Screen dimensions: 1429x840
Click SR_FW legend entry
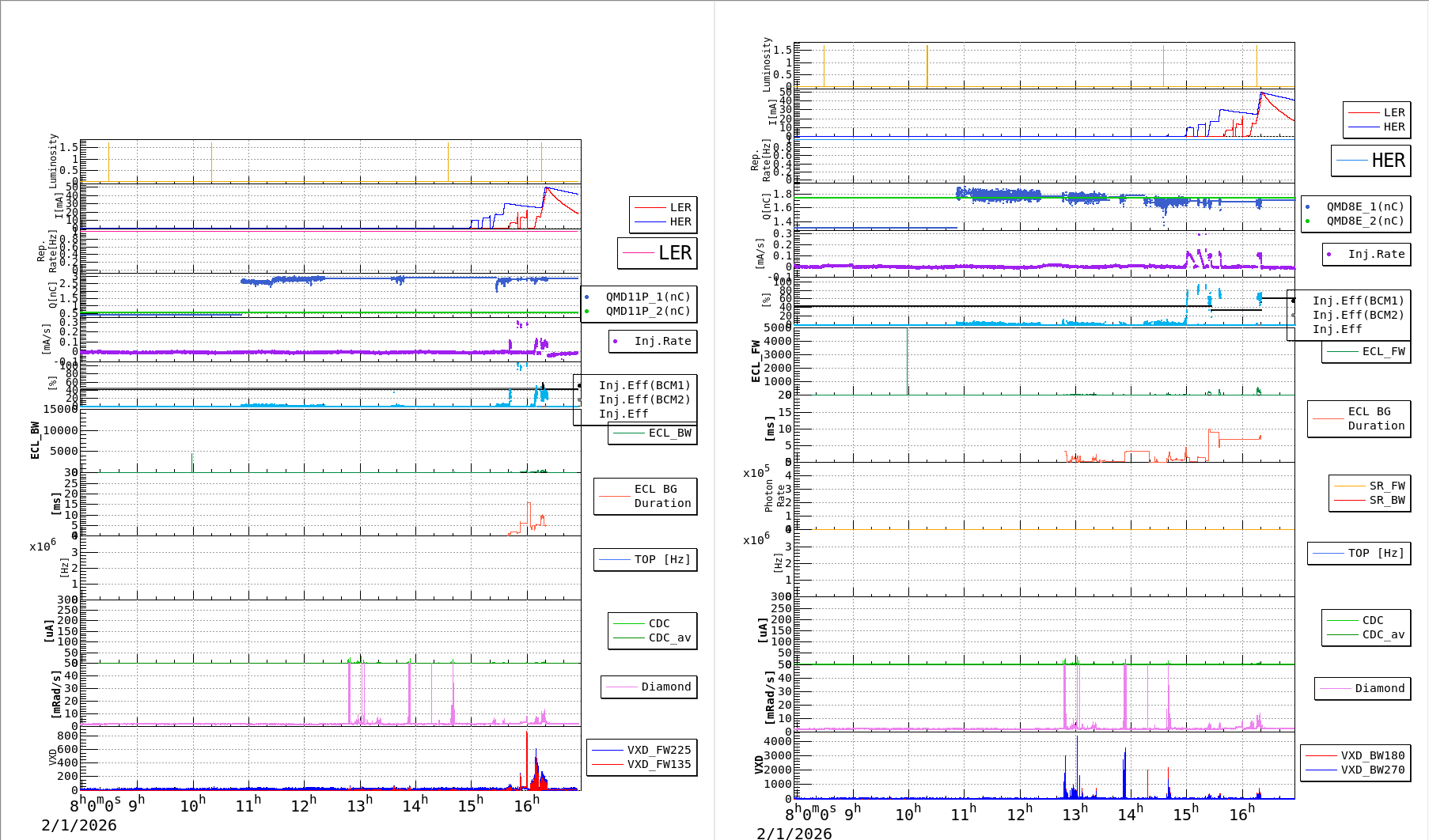point(1386,486)
